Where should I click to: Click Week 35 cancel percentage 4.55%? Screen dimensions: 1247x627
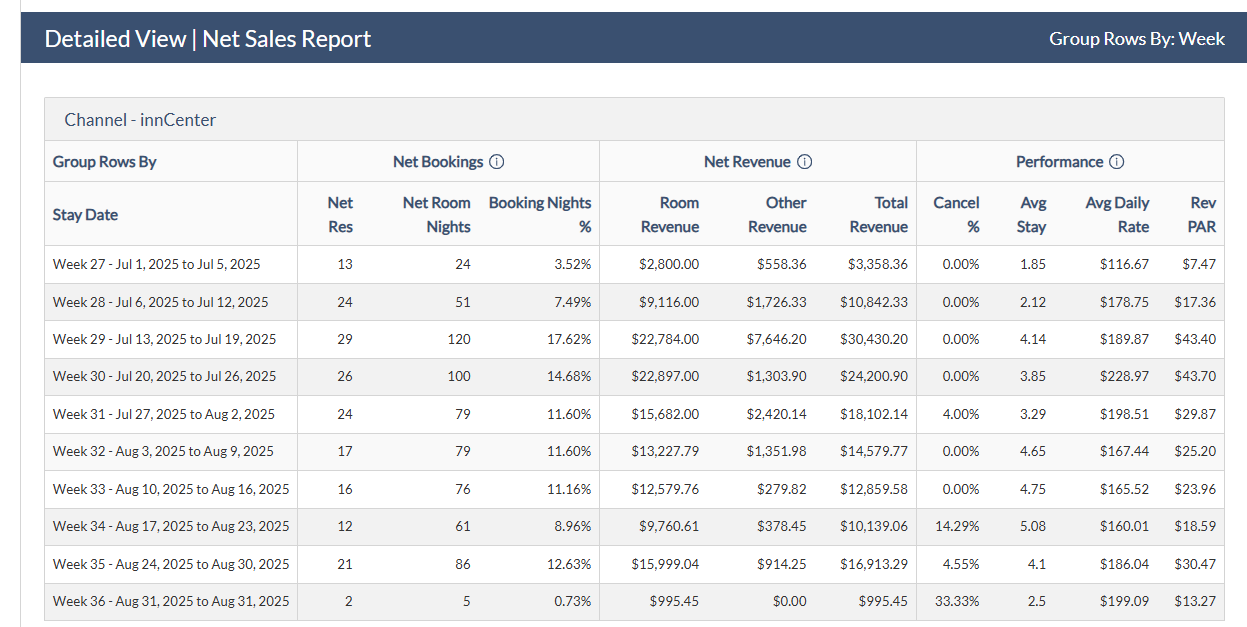click(x=960, y=564)
